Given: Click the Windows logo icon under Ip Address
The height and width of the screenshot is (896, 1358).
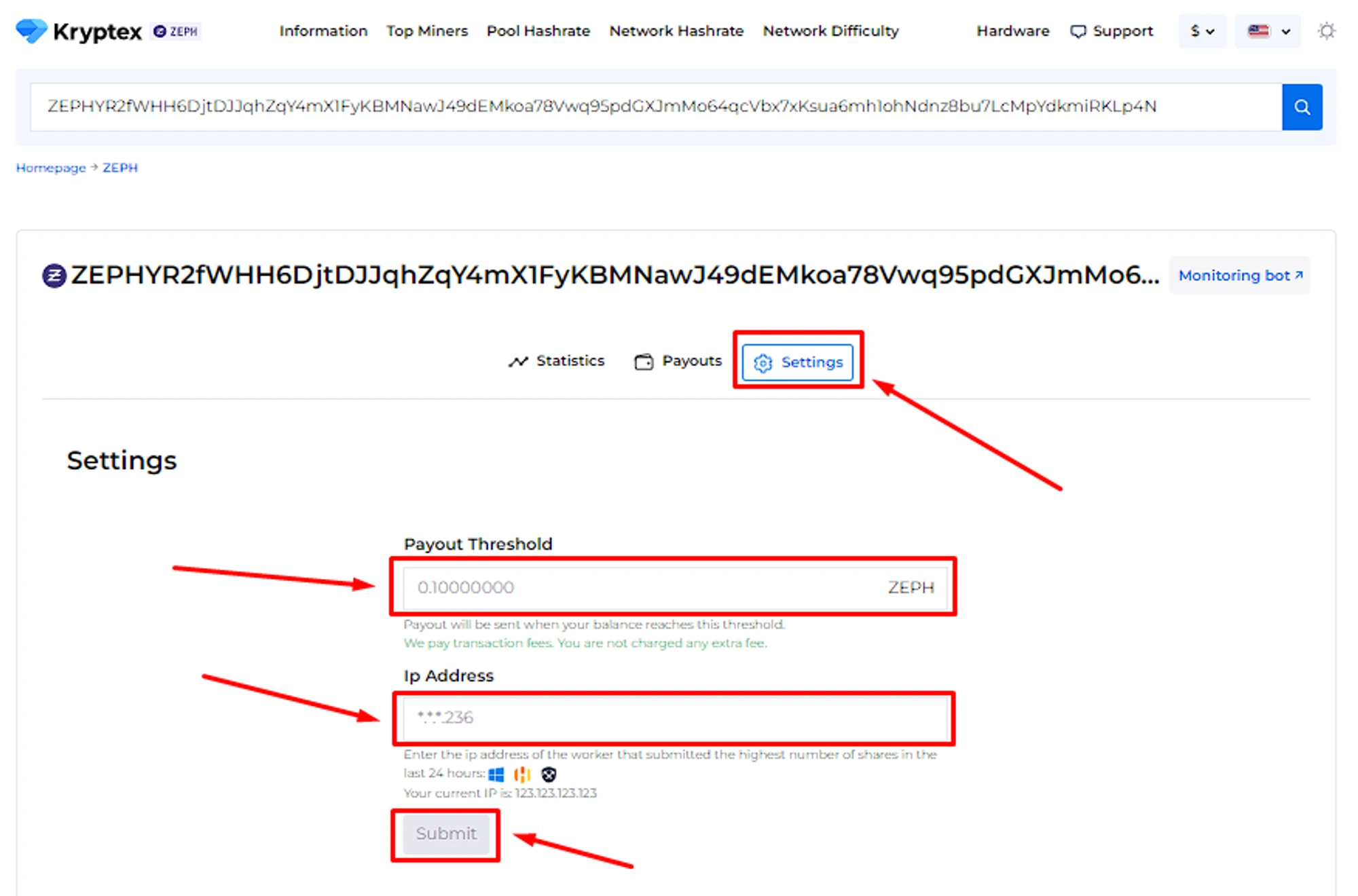Looking at the screenshot, I should point(496,774).
